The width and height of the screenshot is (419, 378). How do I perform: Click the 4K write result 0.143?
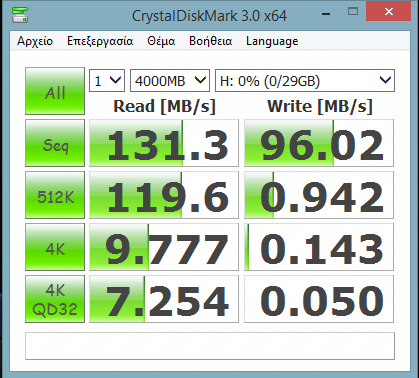[x=319, y=247]
